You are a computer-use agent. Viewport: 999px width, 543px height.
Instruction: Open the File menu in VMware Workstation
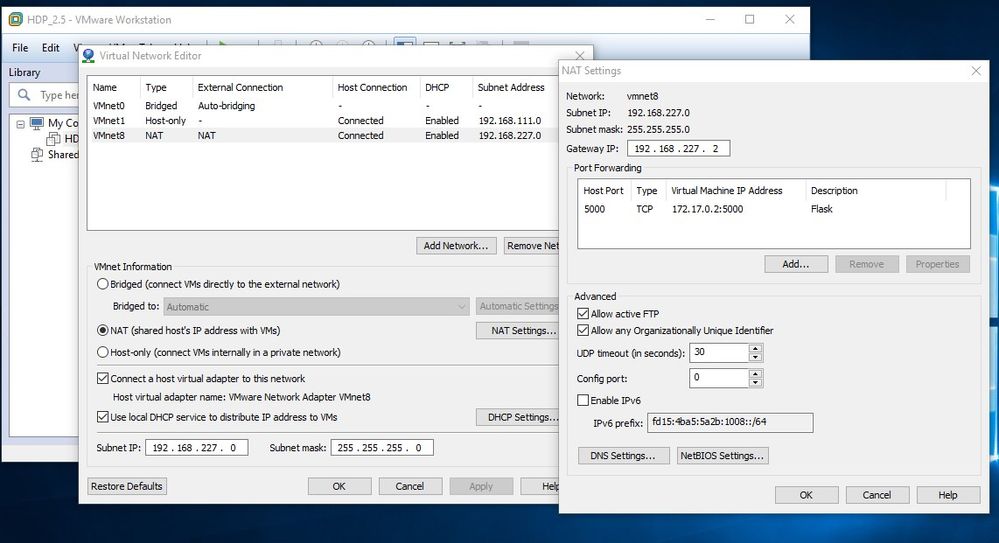coord(20,48)
